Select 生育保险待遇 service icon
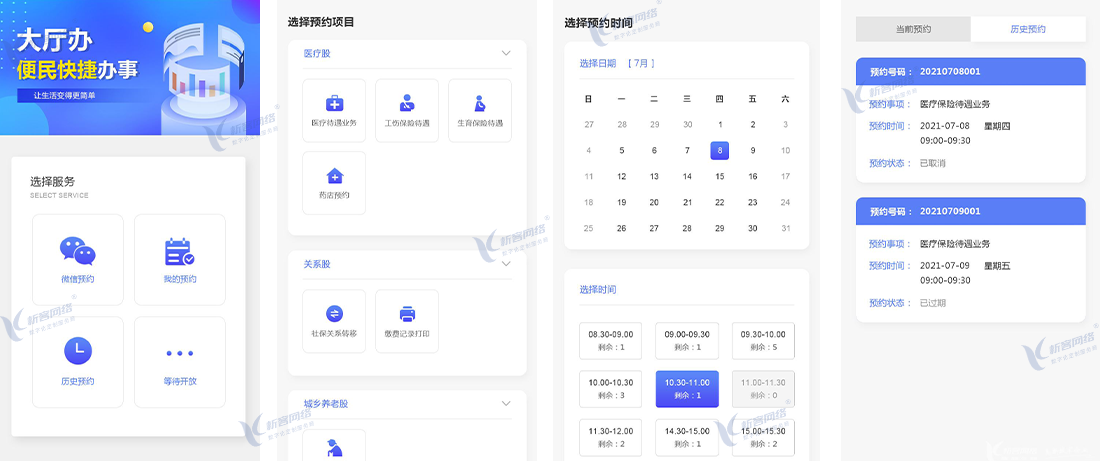1100x461 pixels. click(480, 103)
